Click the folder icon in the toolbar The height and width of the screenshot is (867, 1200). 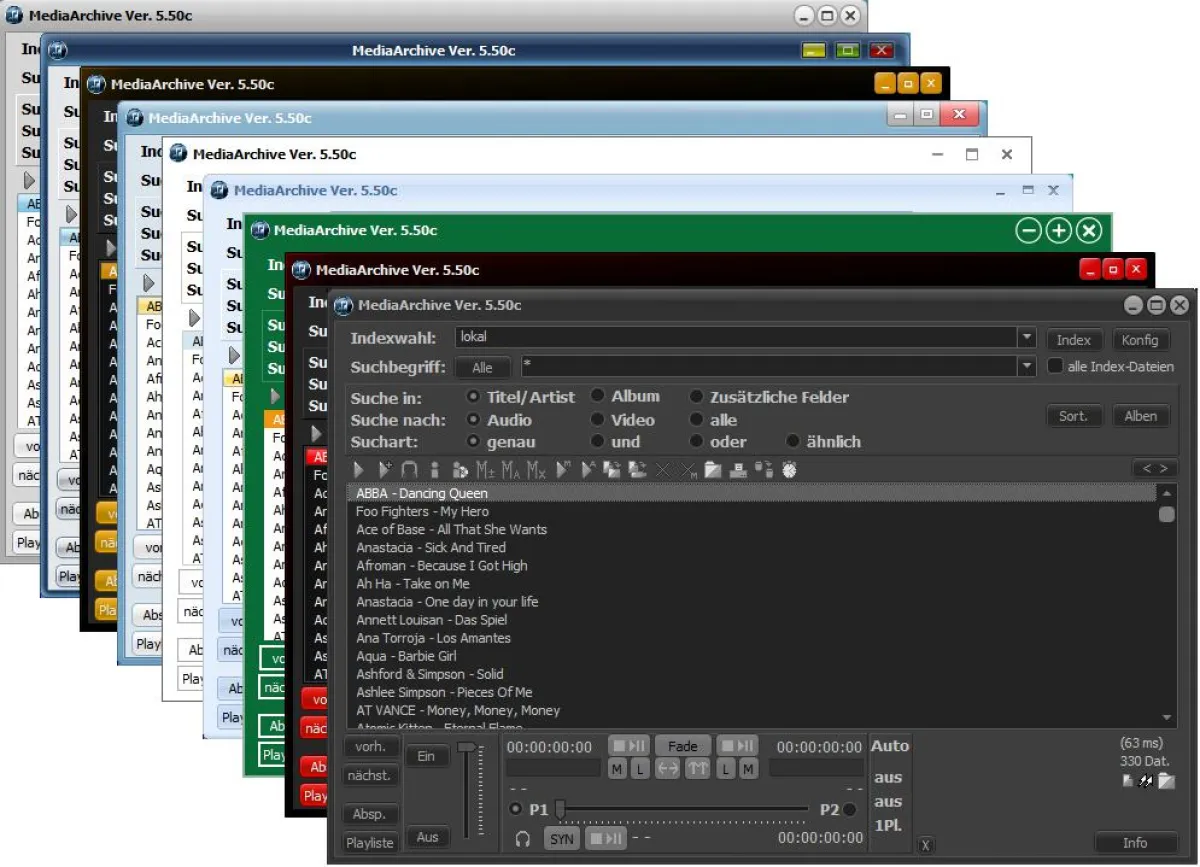point(712,469)
